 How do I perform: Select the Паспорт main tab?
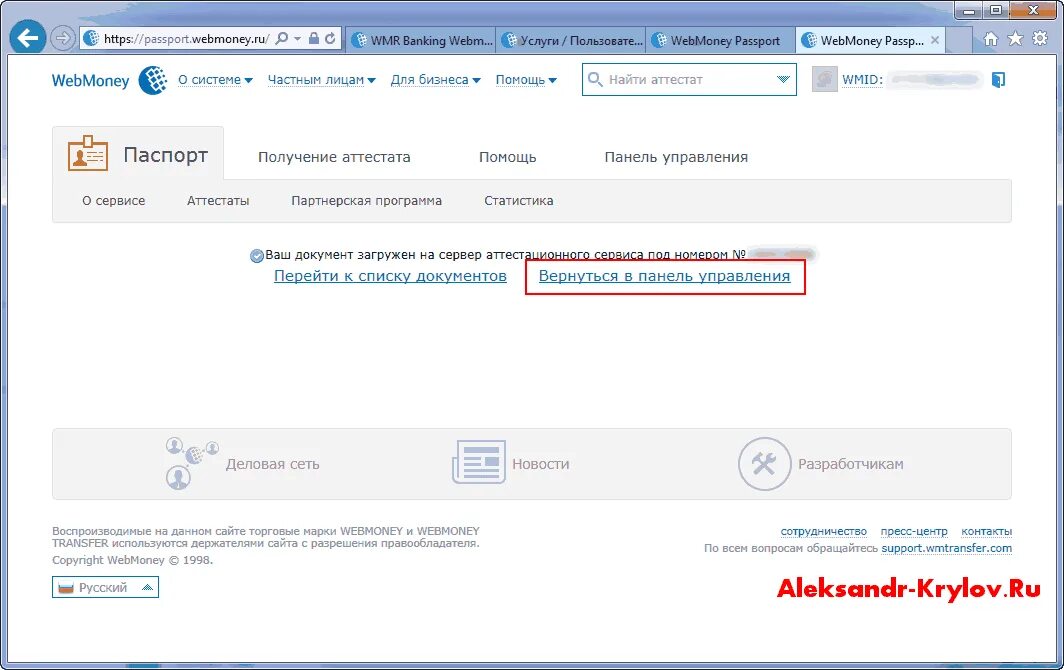138,153
